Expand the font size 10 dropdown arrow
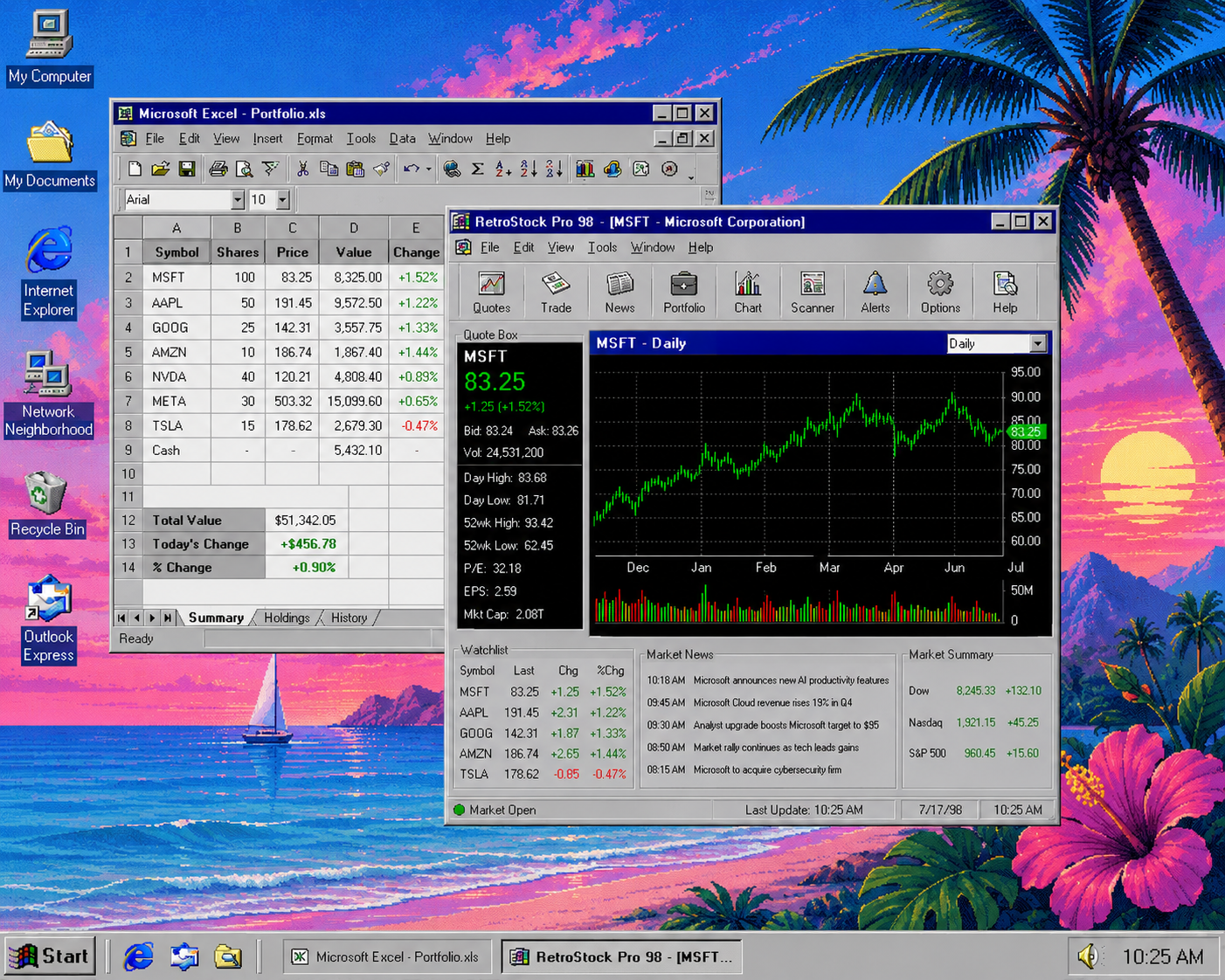Image resolution: width=1225 pixels, height=980 pixels. (x=282, y=200)
